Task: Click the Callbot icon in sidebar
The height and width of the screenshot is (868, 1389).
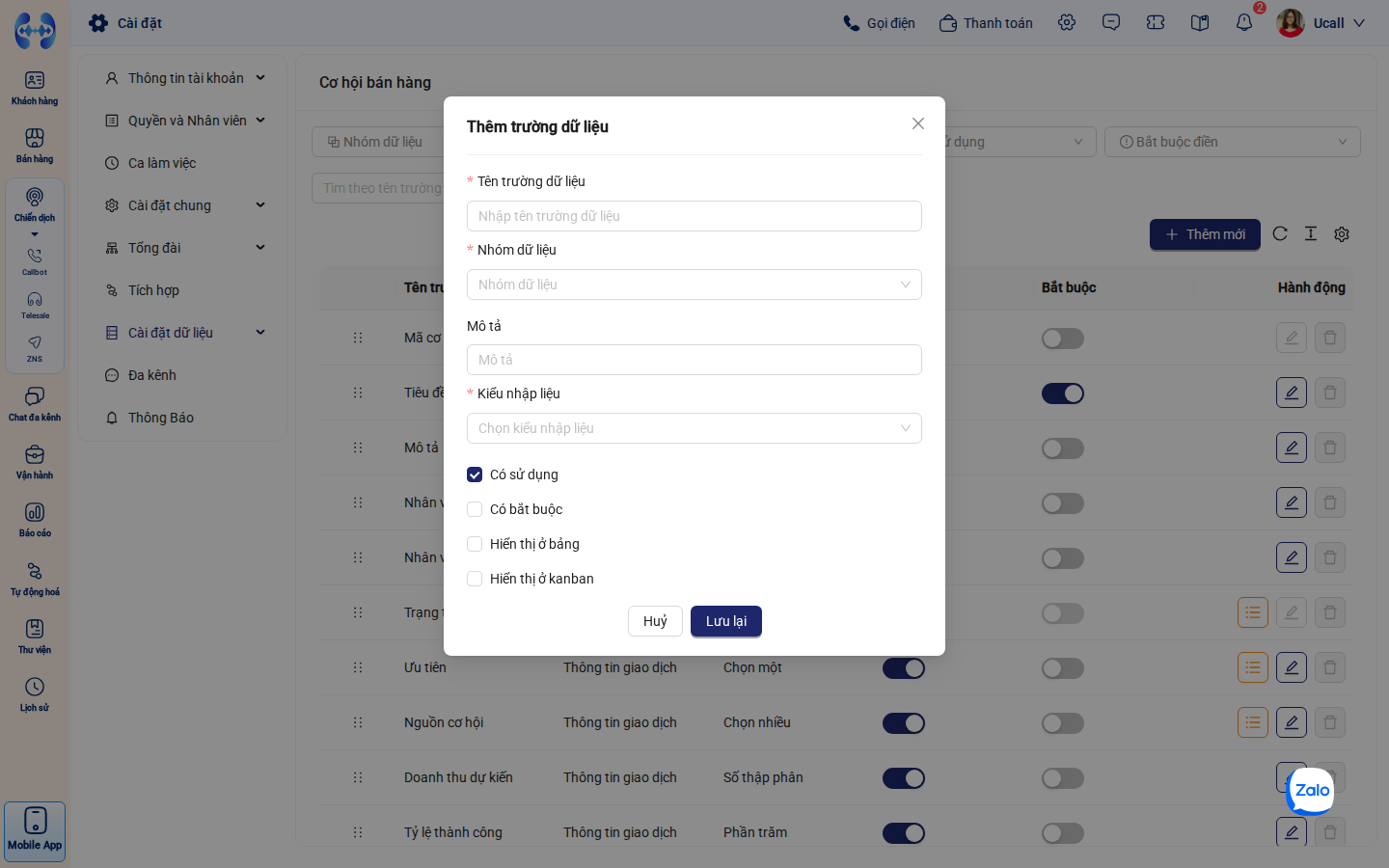Action: click(x=35, y=261)
